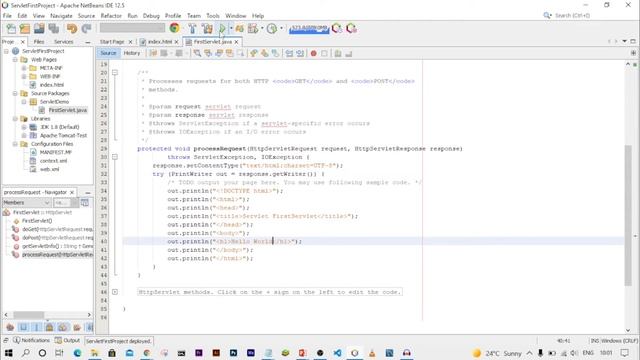
Task: Expand the META-INF folder node
Action: [x=24, y=68]
